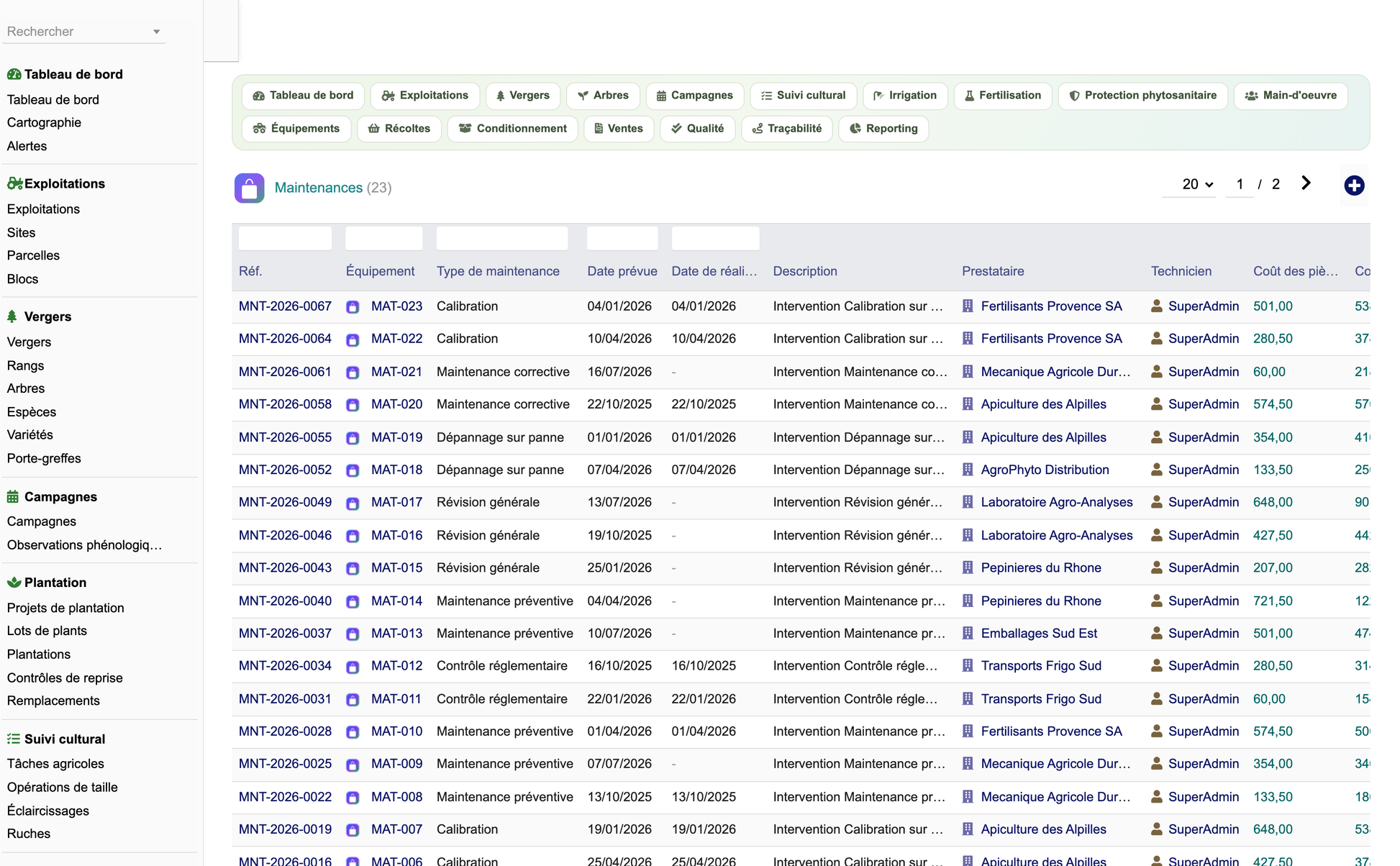Click the Type de maintenance filter field
1400x866 pixels.
click(502, 238)
